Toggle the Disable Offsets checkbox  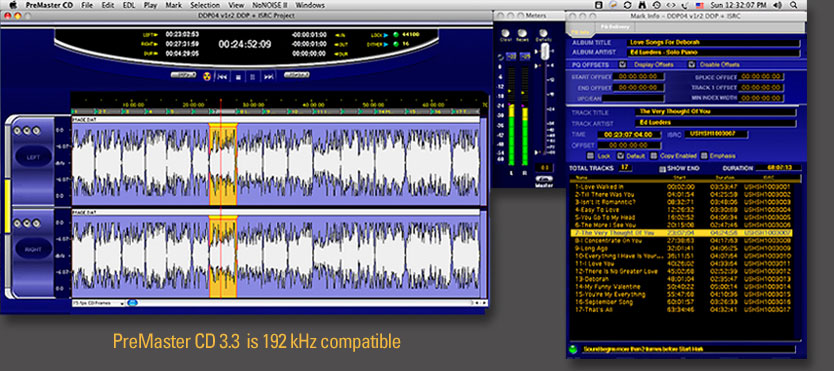691,64
